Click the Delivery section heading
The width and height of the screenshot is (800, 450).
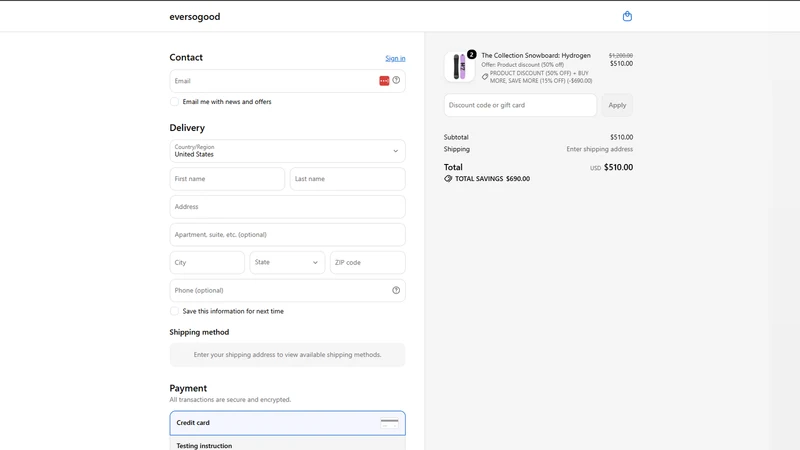pyautogui.click(x=187, y=128)
